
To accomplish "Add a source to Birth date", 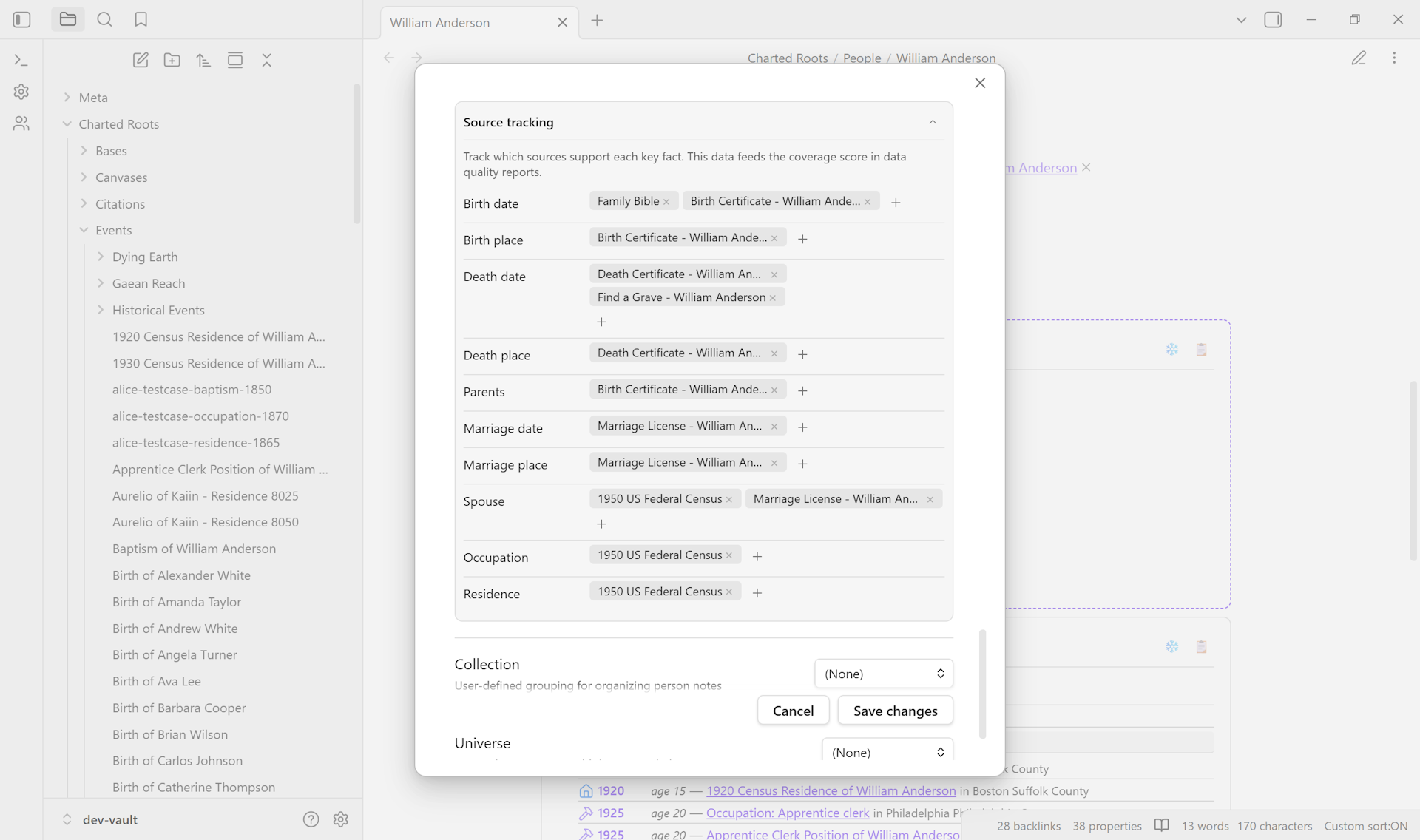I will (896, 202).
